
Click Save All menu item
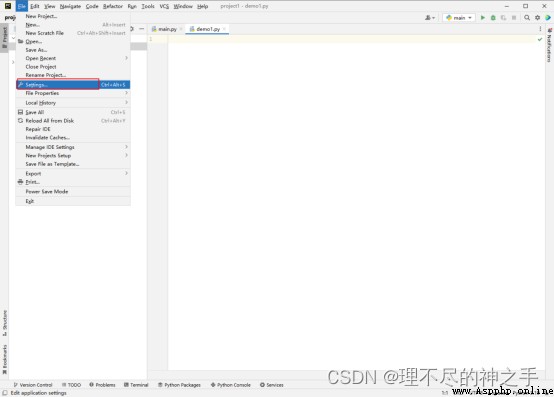(x=73, y=112)
